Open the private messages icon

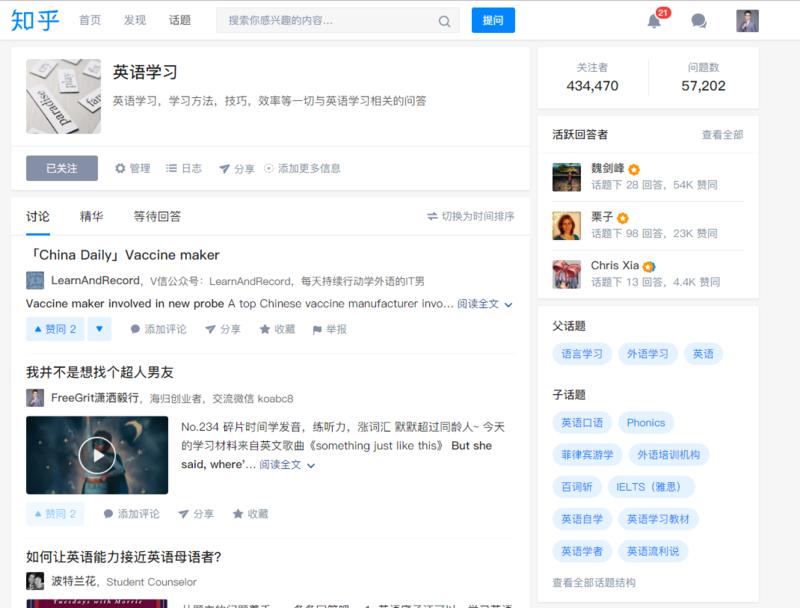[697, 20]
